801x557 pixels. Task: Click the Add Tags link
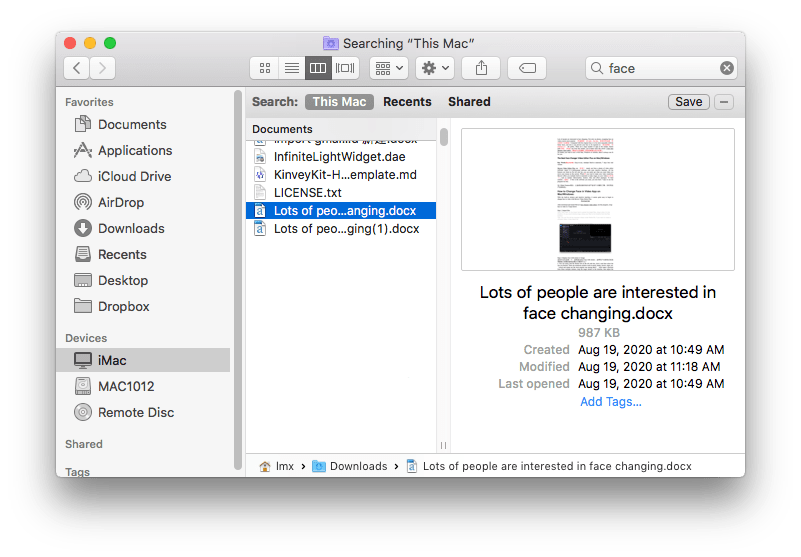611,402
